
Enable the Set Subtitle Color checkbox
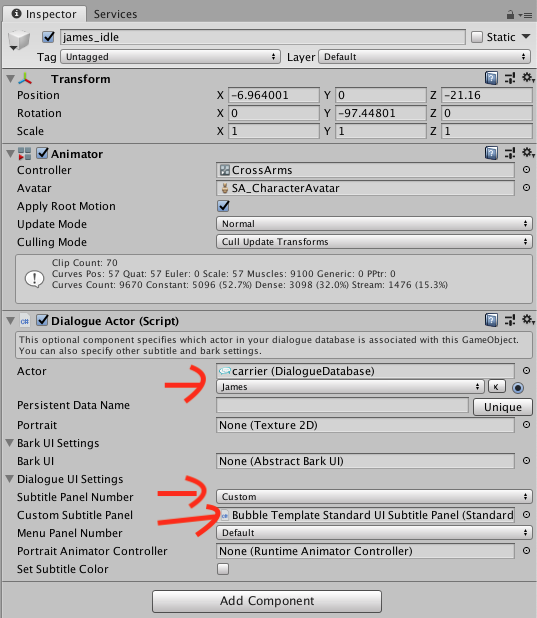(x=223, y=569)
